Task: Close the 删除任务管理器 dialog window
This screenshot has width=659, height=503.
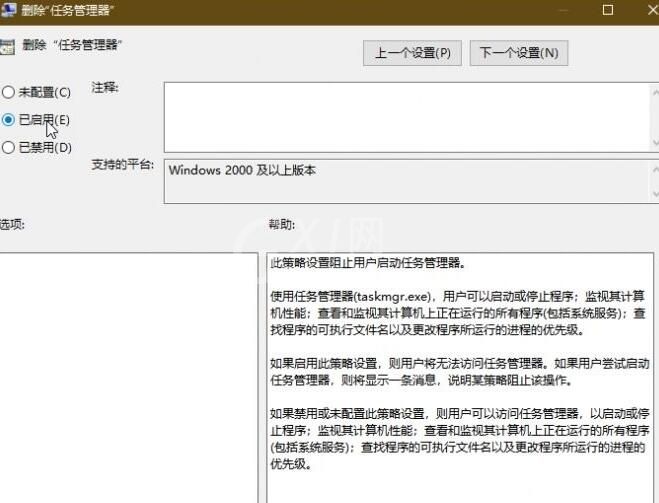Action: point(653,10)
